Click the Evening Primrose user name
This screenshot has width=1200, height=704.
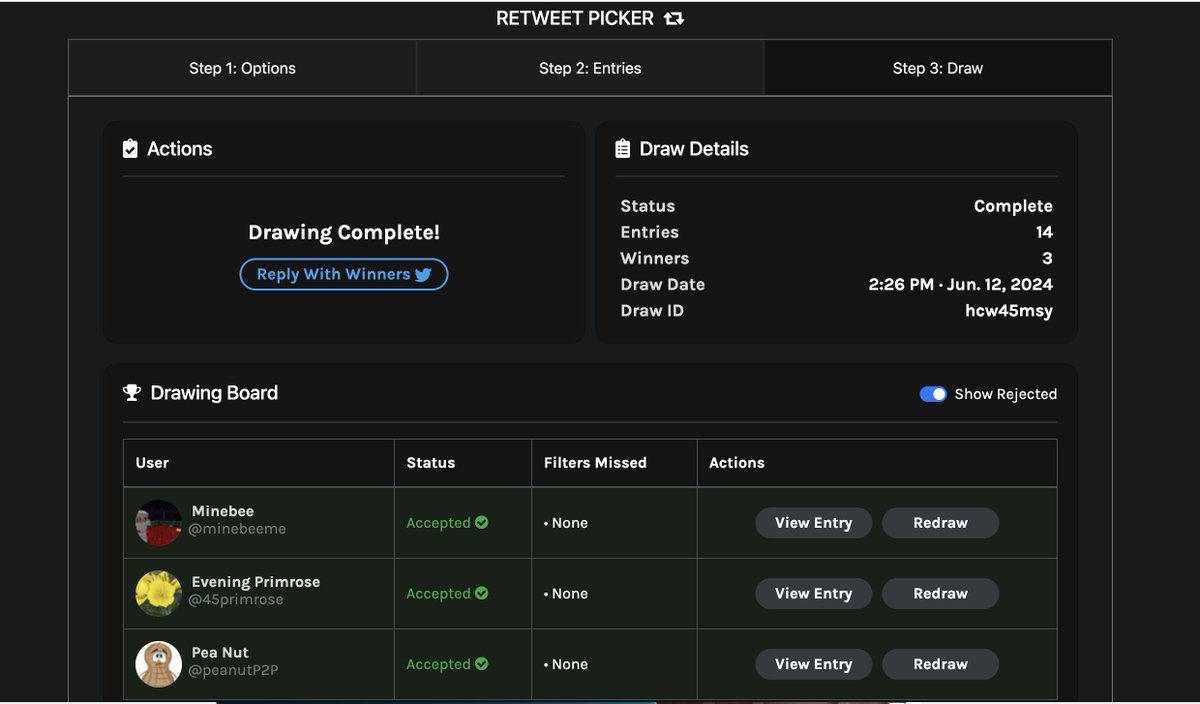256,582
